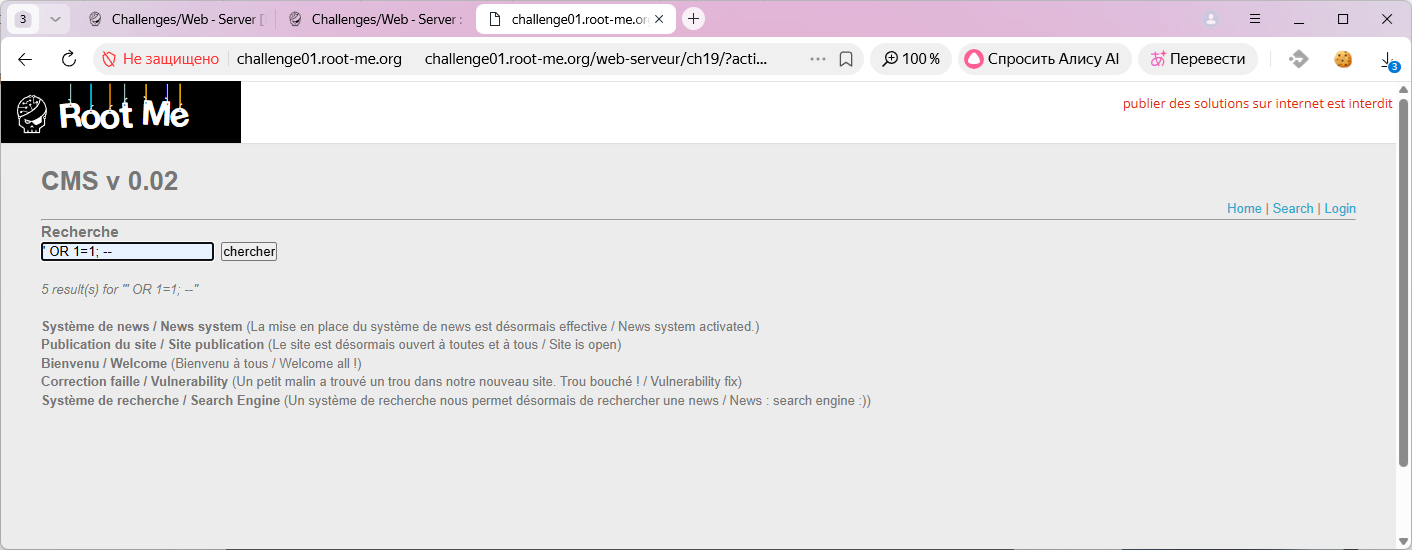Bookmark this page with the bookmark icon
The width and height of the screenshot is (1412, 550).
tap(846, 59)
